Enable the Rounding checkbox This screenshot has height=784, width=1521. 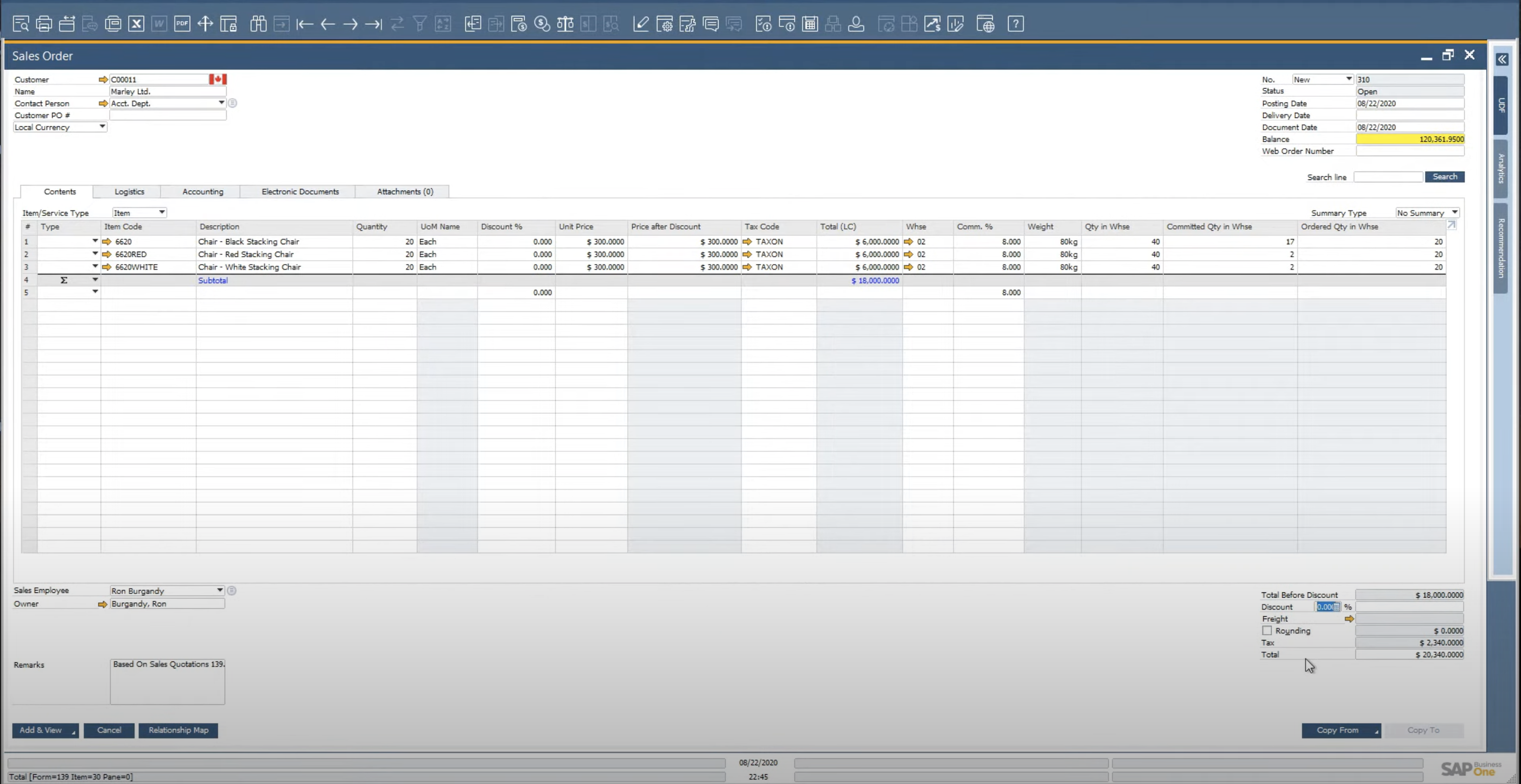pyautogui.click(x=1266, y=631)
